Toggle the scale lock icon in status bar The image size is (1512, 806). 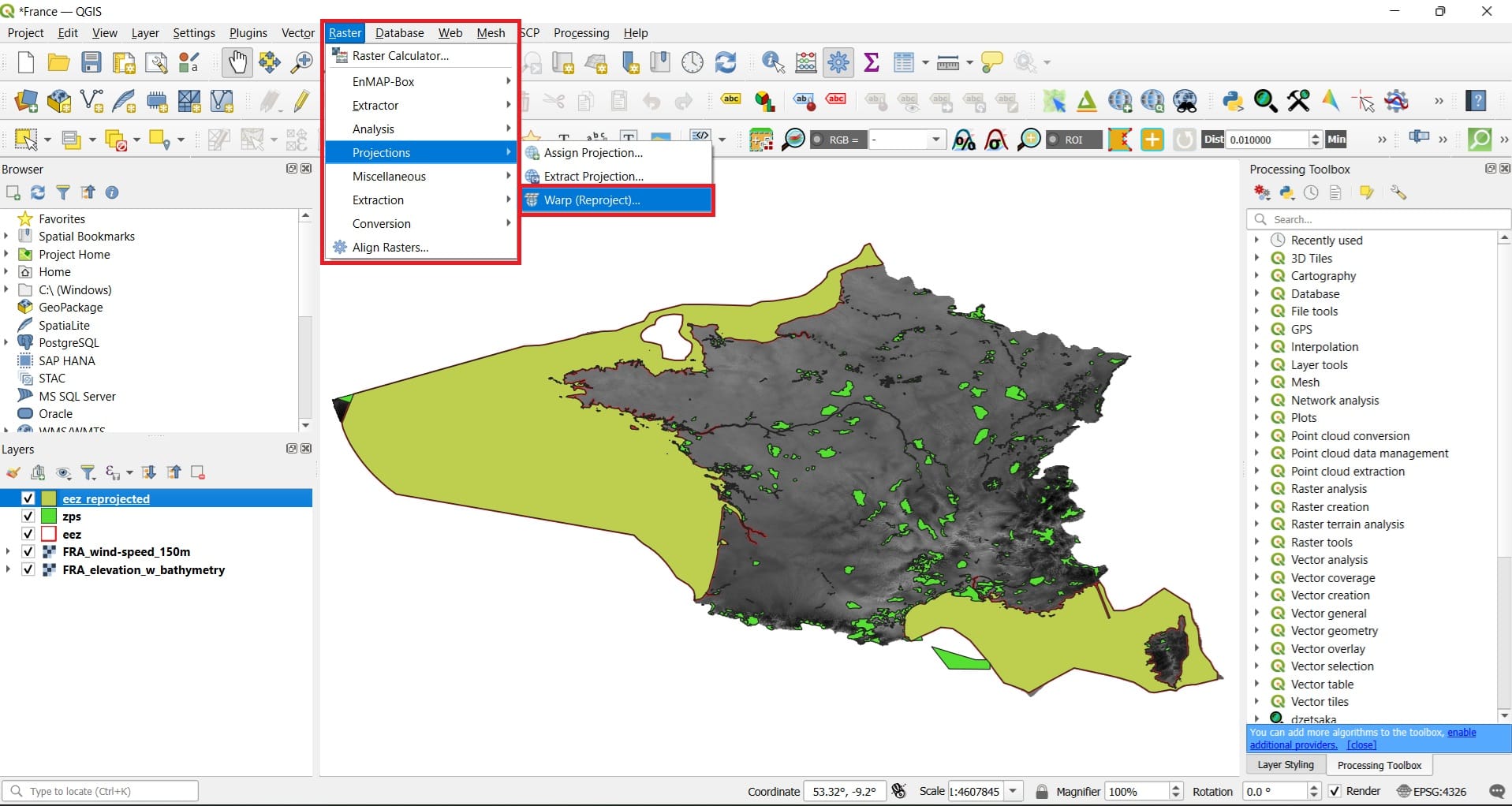[x=1042, y=791]
